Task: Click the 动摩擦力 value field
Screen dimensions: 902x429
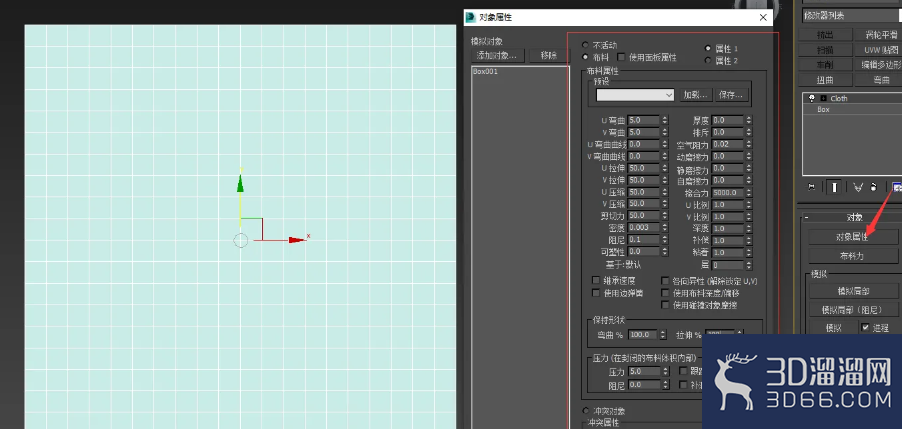Action: tap(728, 156)
